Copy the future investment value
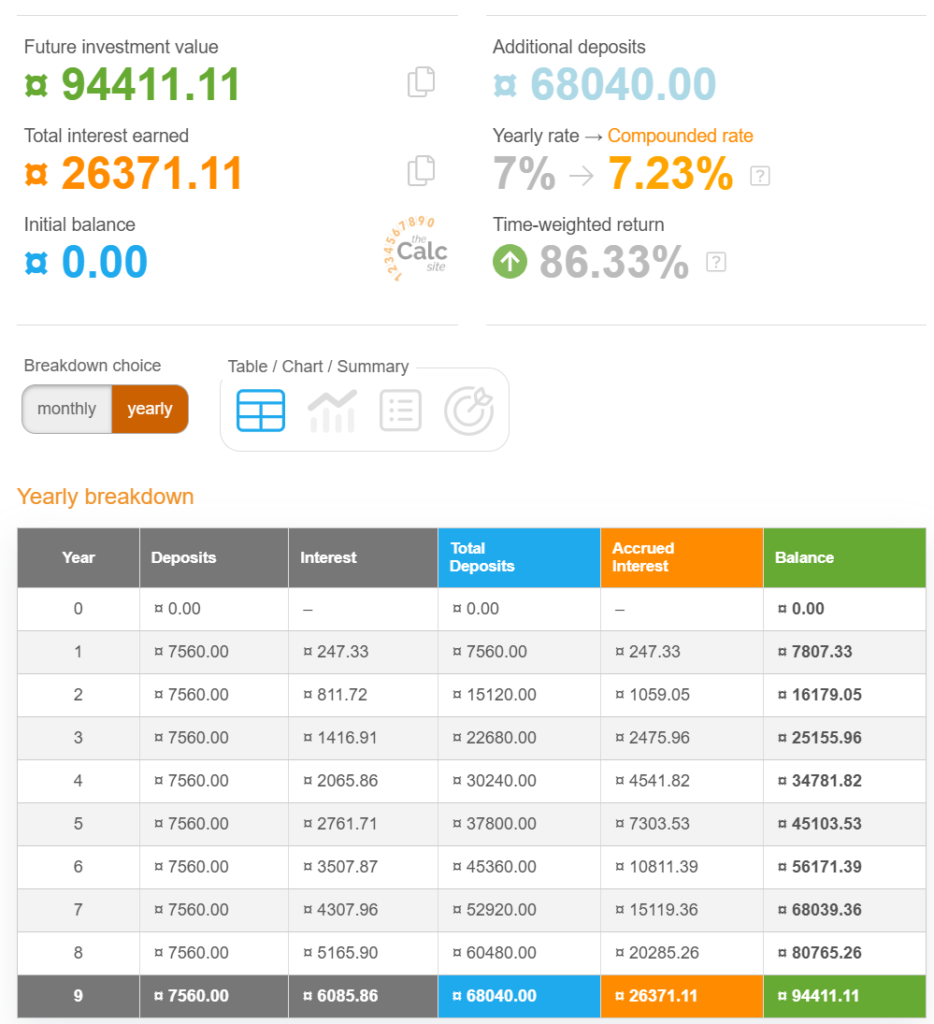This screenshot has height=1024, width=934. click(421, 83)
